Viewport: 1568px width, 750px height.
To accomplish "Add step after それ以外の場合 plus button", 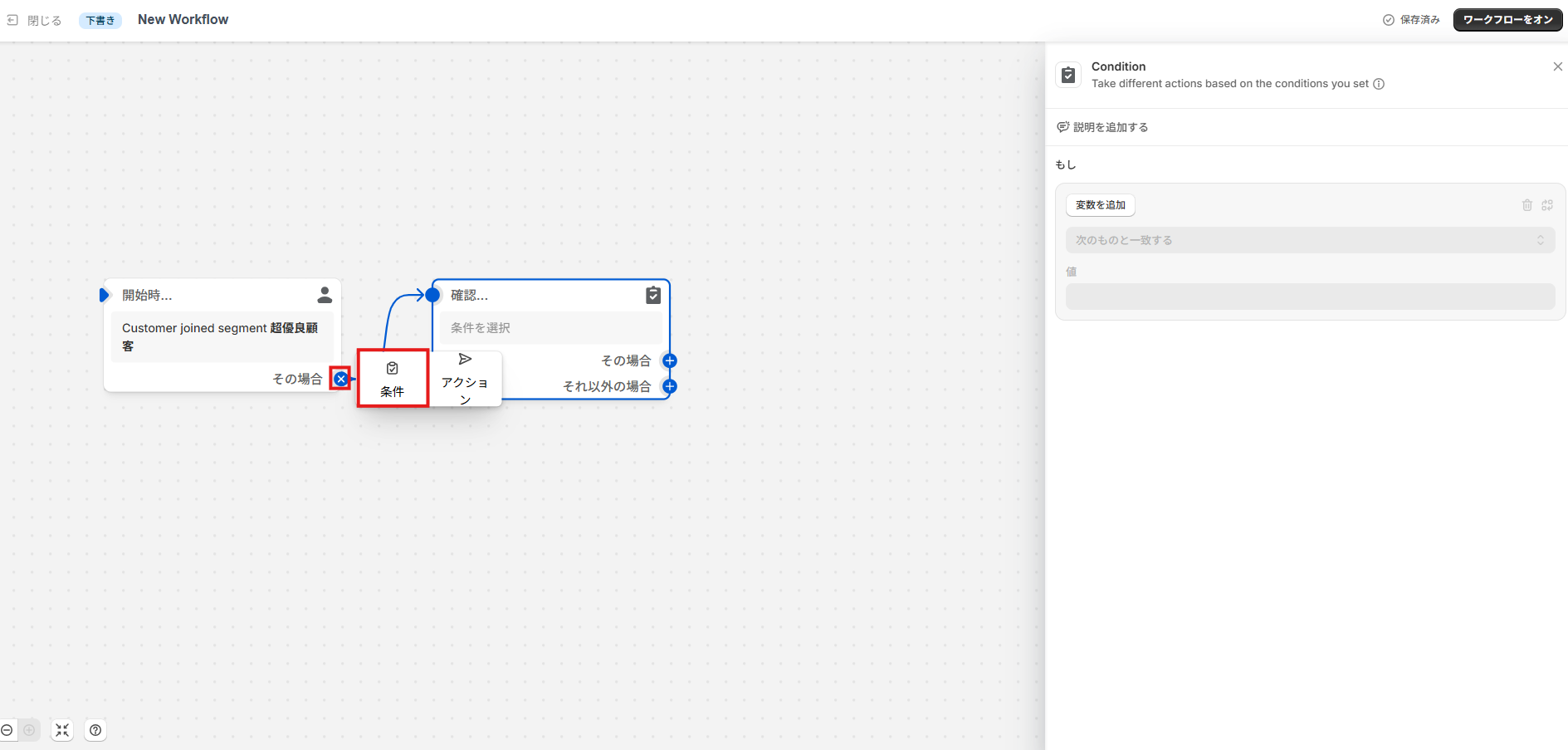I will pyautogui.click(x=670, y=386).
